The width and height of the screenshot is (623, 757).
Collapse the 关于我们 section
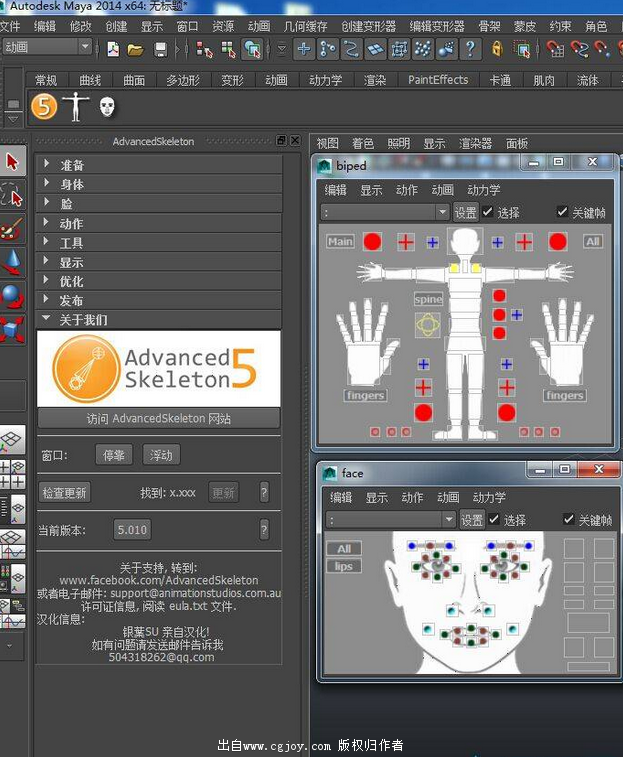coord(159,320)
